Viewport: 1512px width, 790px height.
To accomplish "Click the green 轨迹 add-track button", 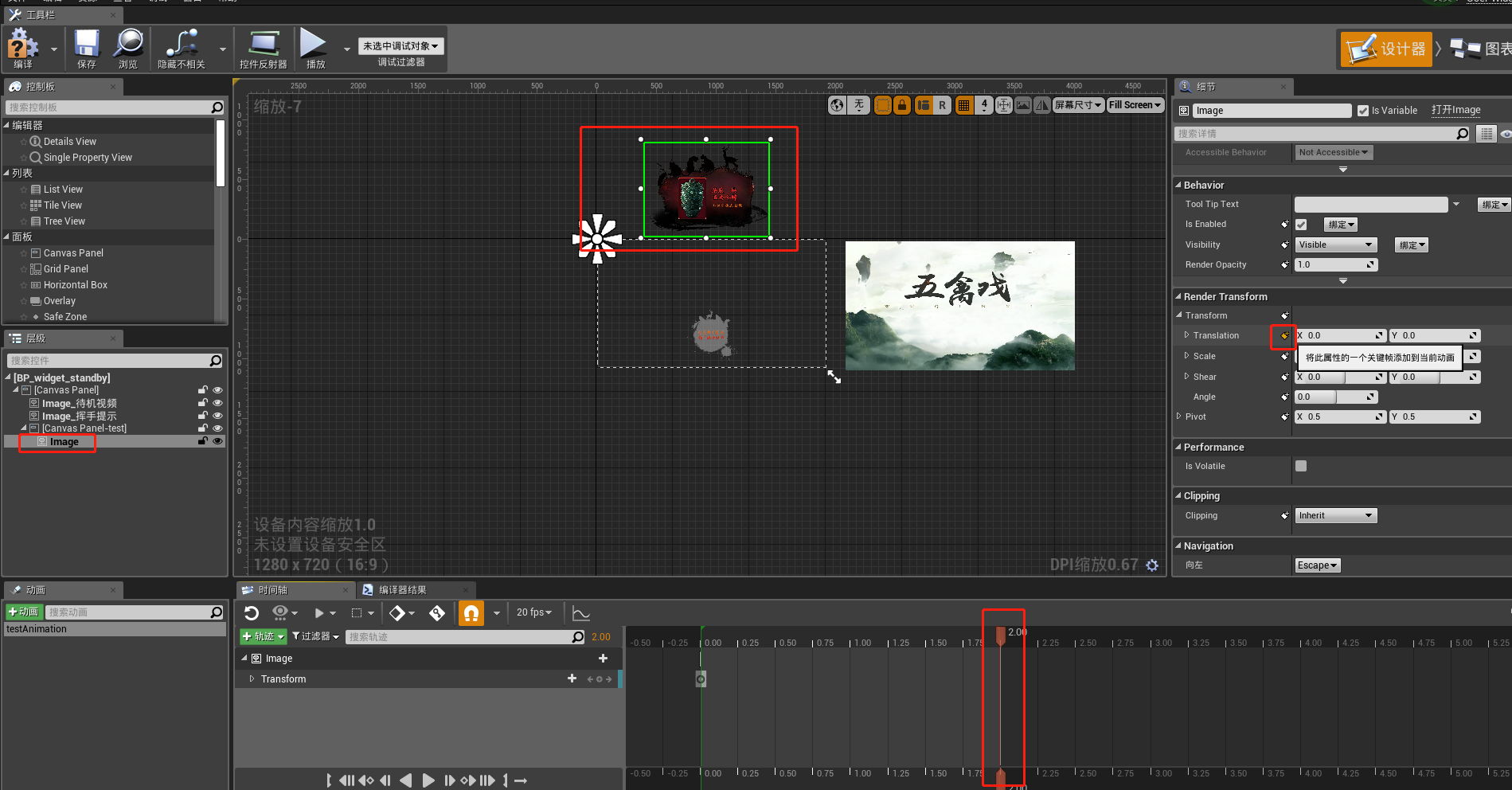I will tap(263, 636).
